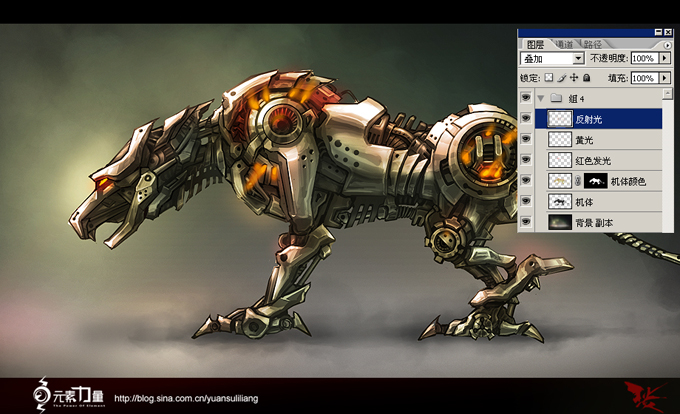Click lock transparent pixels icon

pos(549,78)
